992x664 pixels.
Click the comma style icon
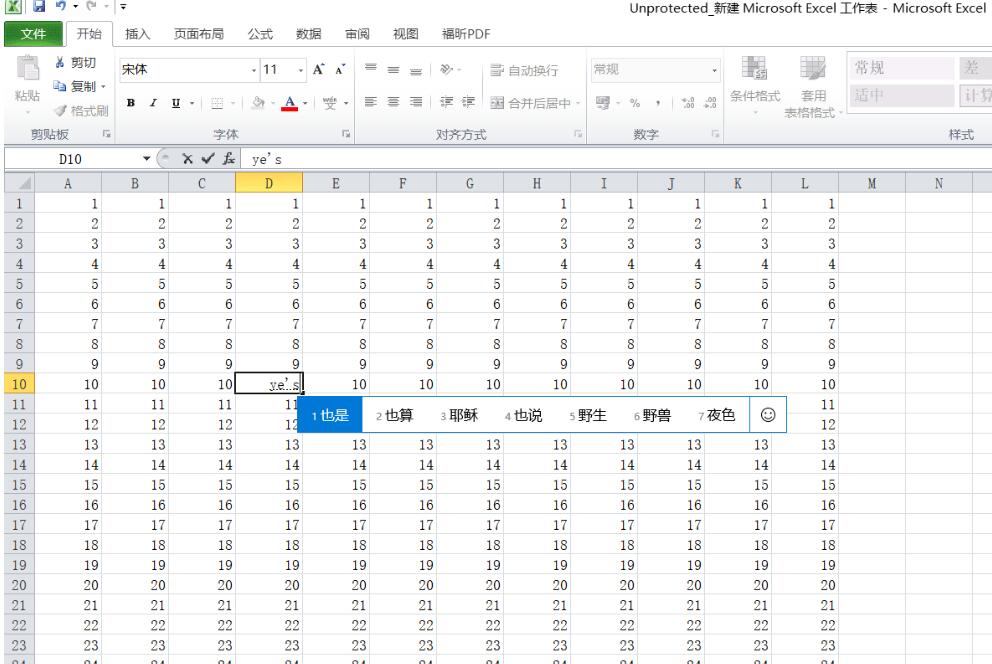658,103
